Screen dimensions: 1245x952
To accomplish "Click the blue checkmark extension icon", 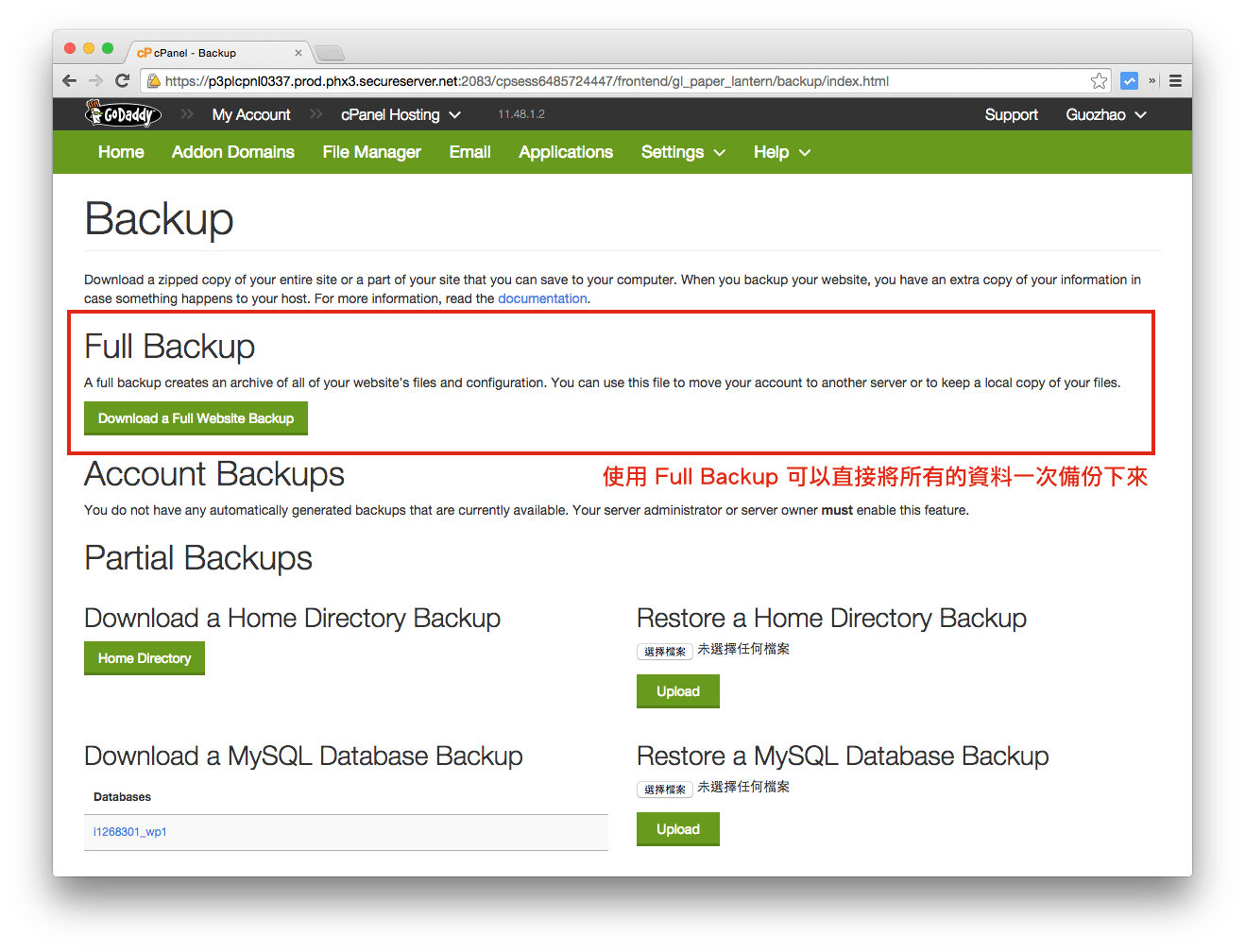I will tap(1129, 80).
